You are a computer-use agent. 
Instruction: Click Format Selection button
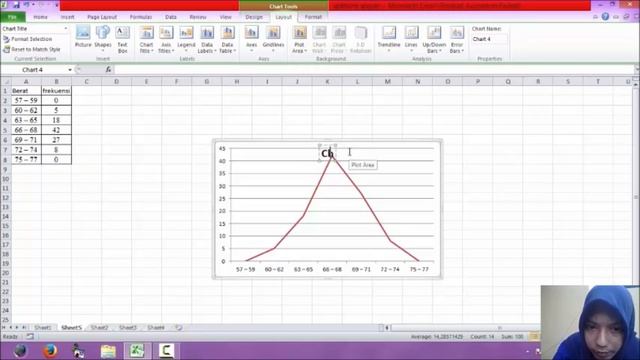[x=28, y=39]
